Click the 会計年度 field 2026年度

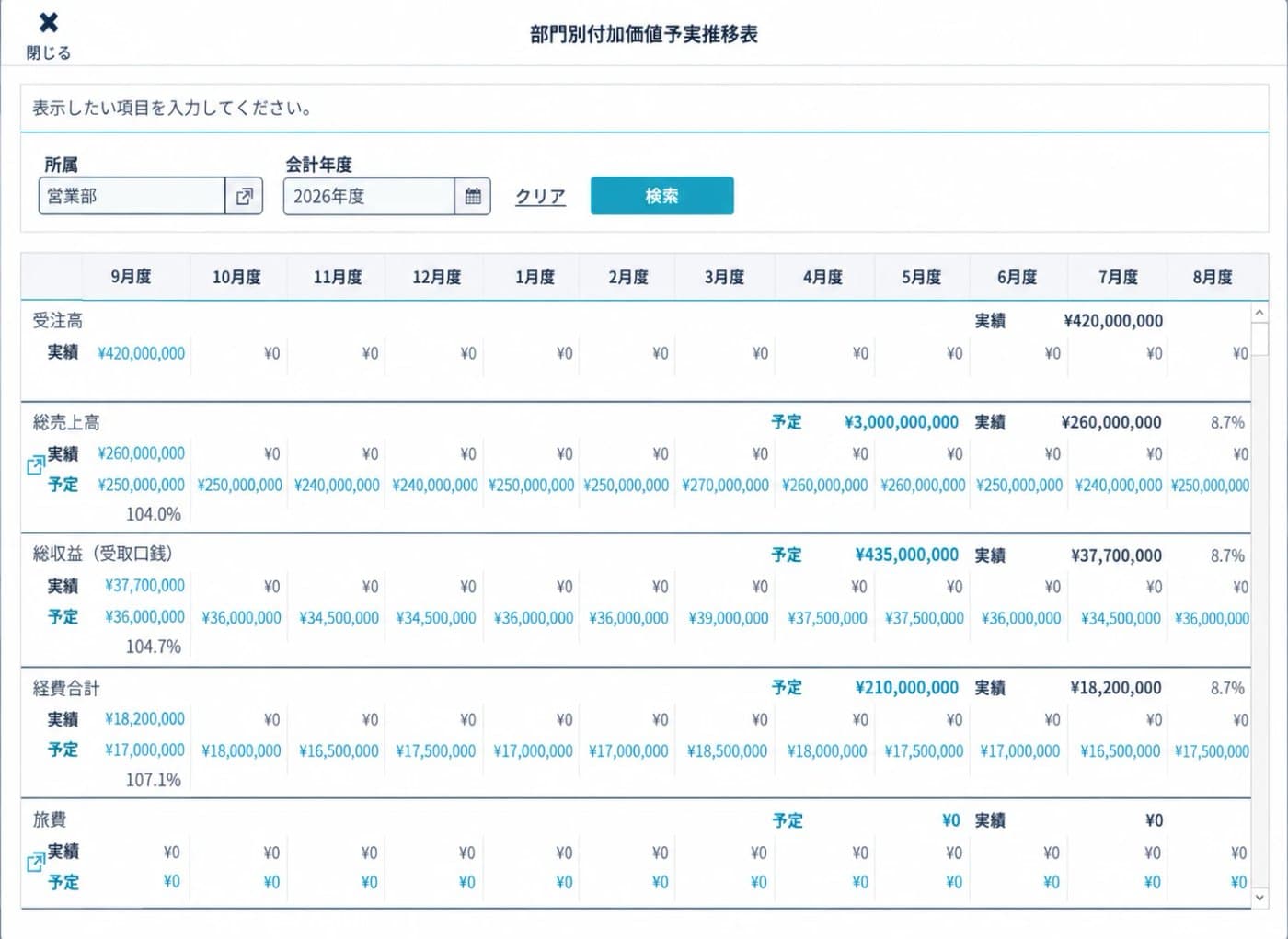[369, 196]
